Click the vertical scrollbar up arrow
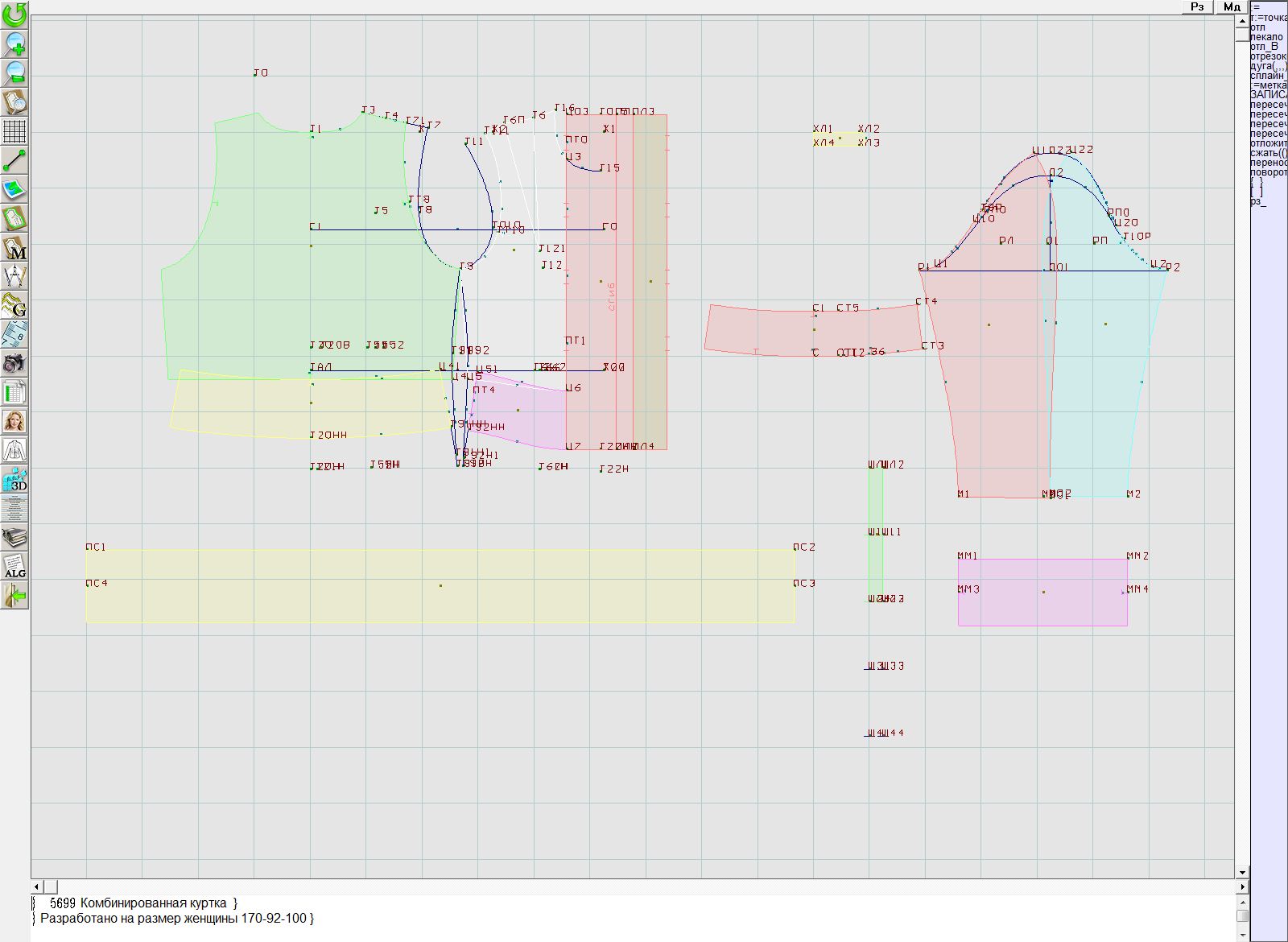The image size is (1288, 942). pyautogui.click(x=1242, y=20)
